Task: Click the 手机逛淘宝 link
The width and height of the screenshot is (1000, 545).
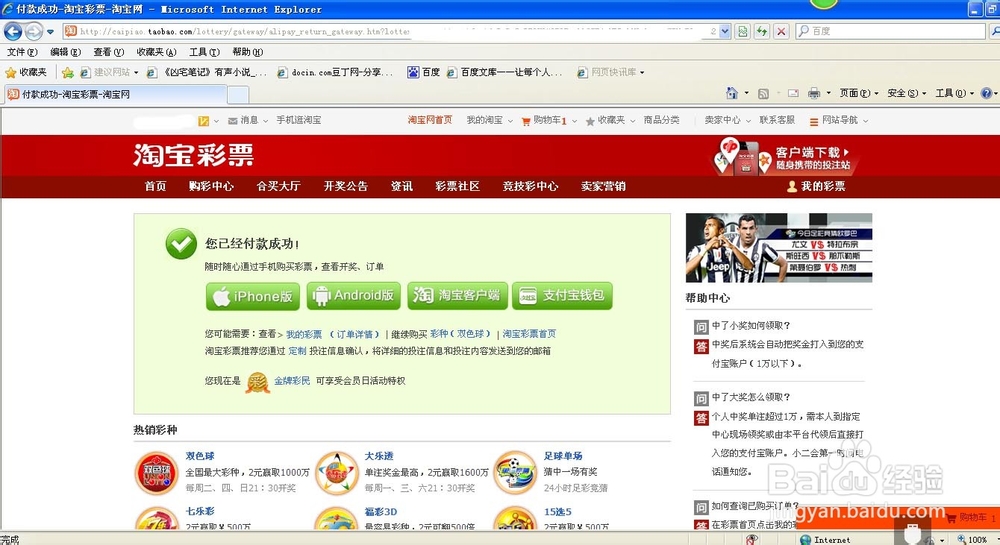Action: coord(298,120)
